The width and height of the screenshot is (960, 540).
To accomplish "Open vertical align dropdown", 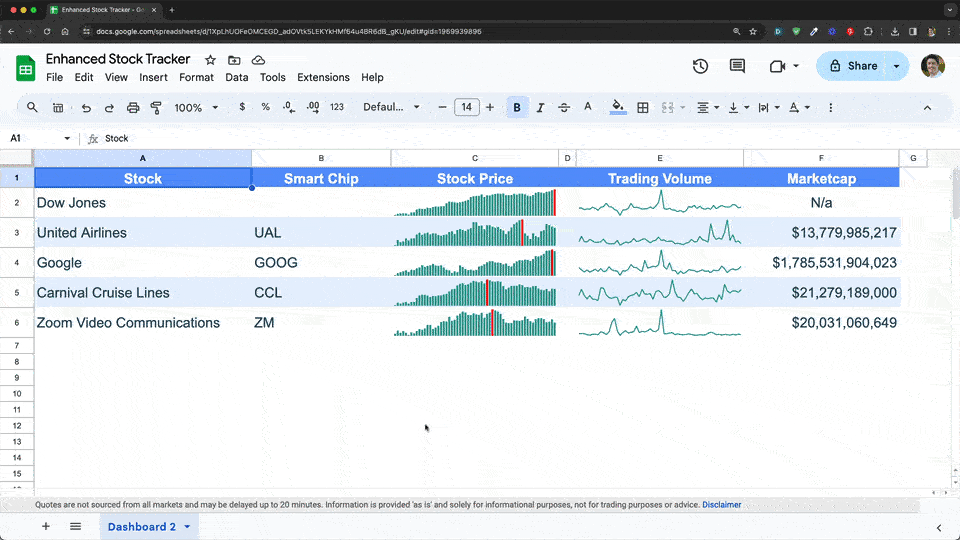I will (738, 108).
